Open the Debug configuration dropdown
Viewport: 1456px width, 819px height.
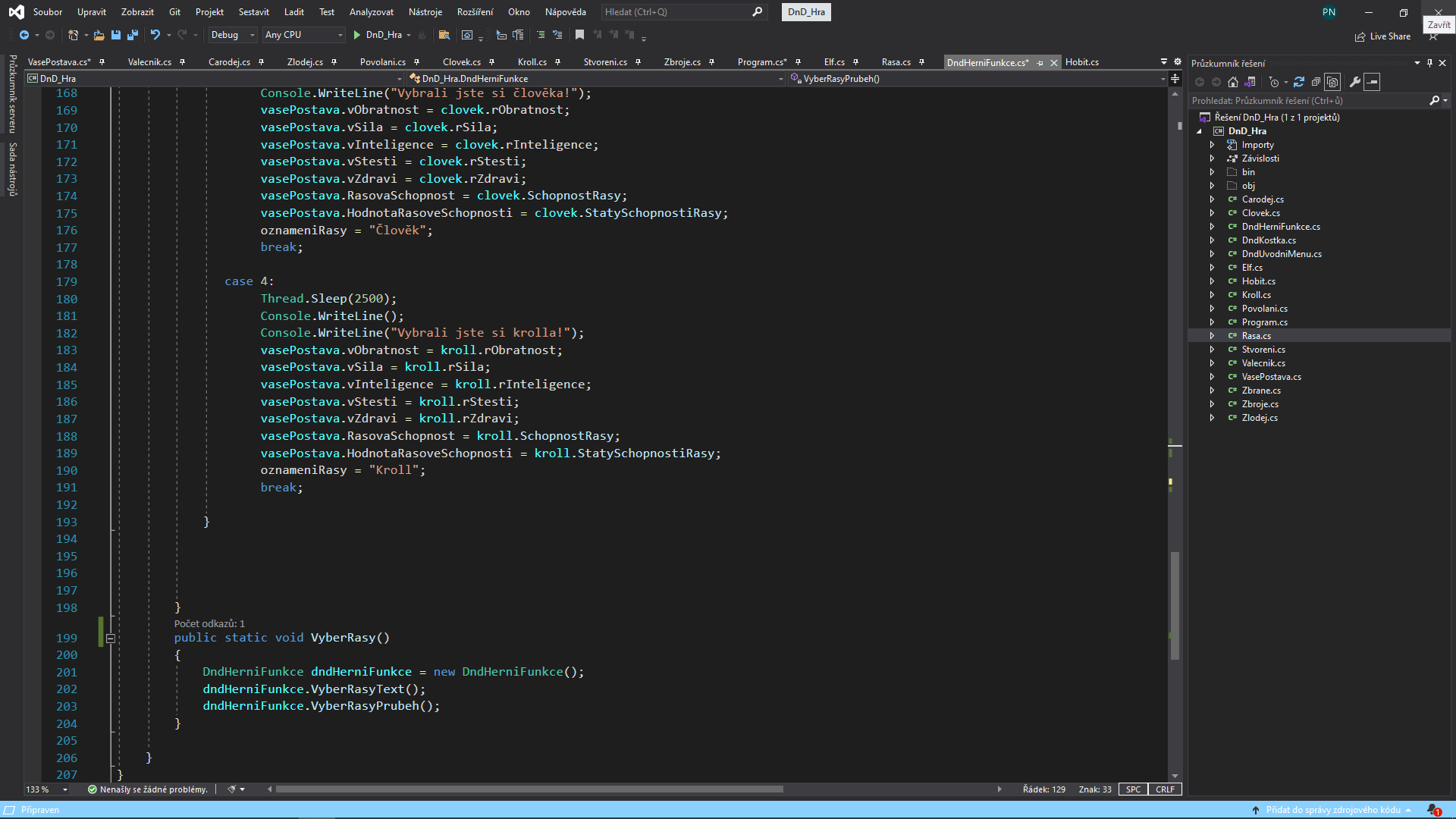coord(232,35)
